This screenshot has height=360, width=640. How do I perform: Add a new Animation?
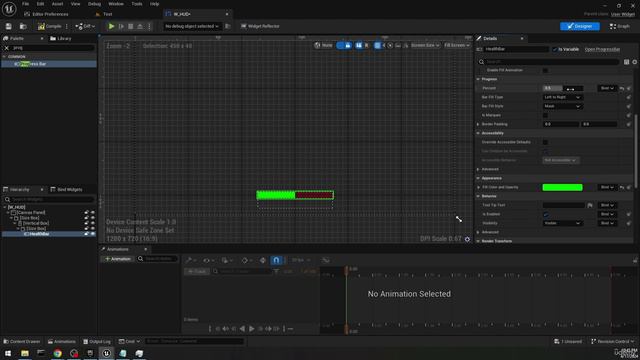pos(118,259)
